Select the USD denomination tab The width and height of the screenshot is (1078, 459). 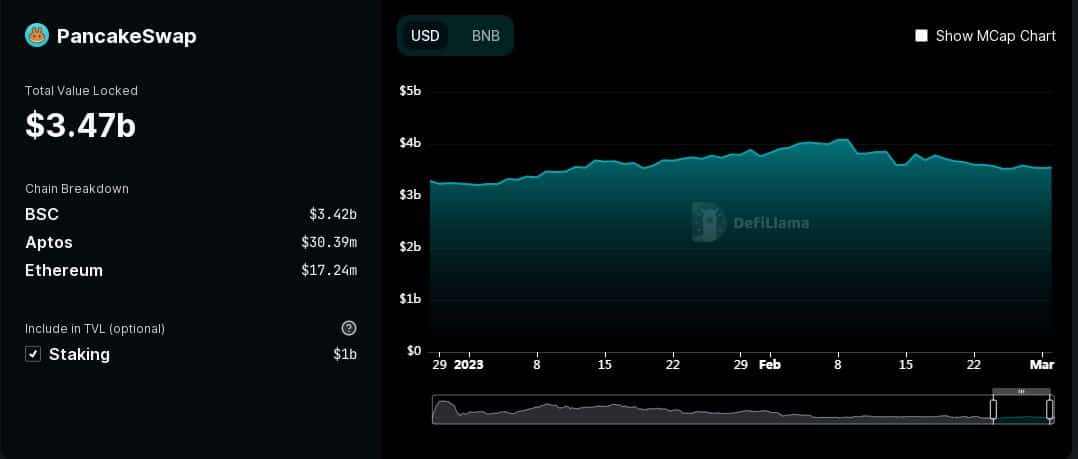425,36
